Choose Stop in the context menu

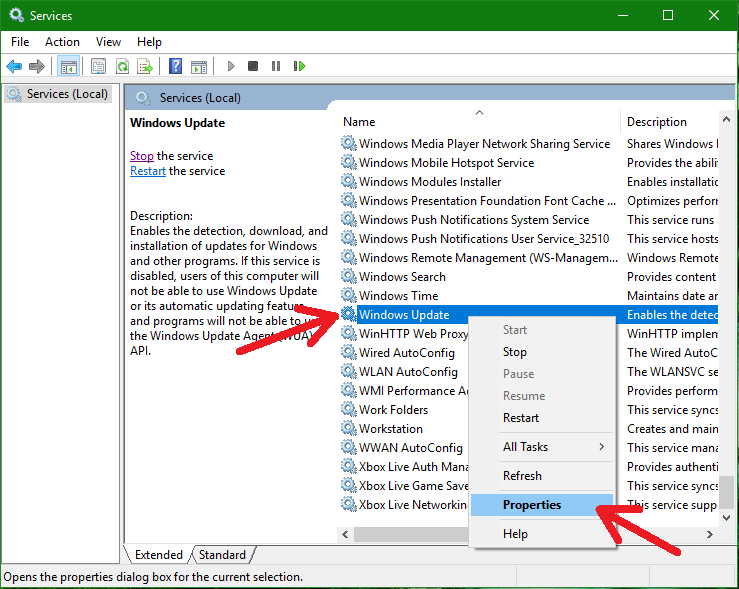(542, 352)
